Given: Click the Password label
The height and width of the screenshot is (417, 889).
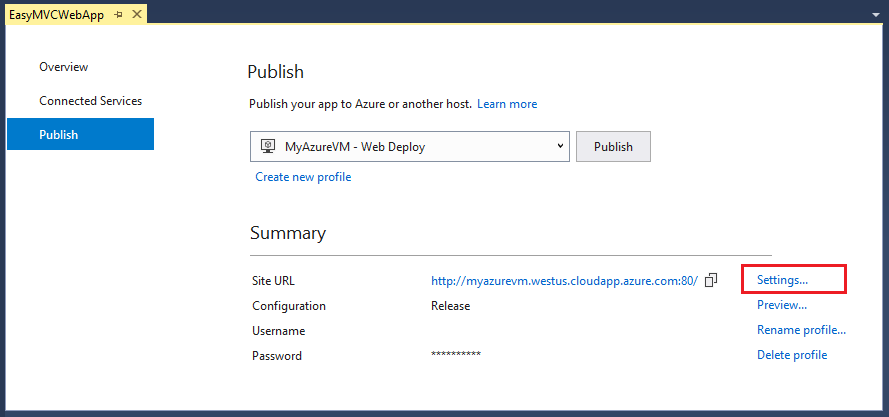Looking at the screenshot, I should 277,356.
